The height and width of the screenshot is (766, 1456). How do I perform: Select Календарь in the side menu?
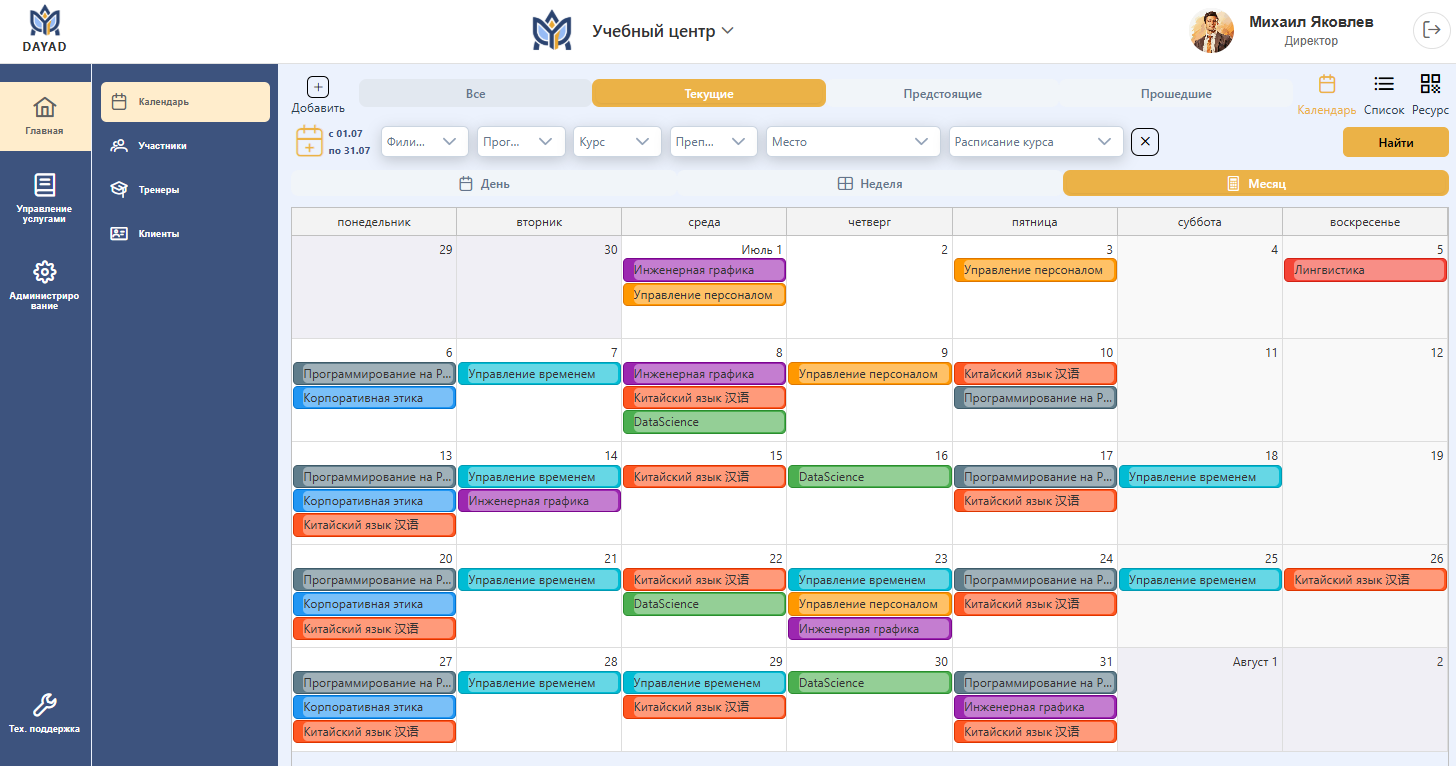click(x=185, y=101)
